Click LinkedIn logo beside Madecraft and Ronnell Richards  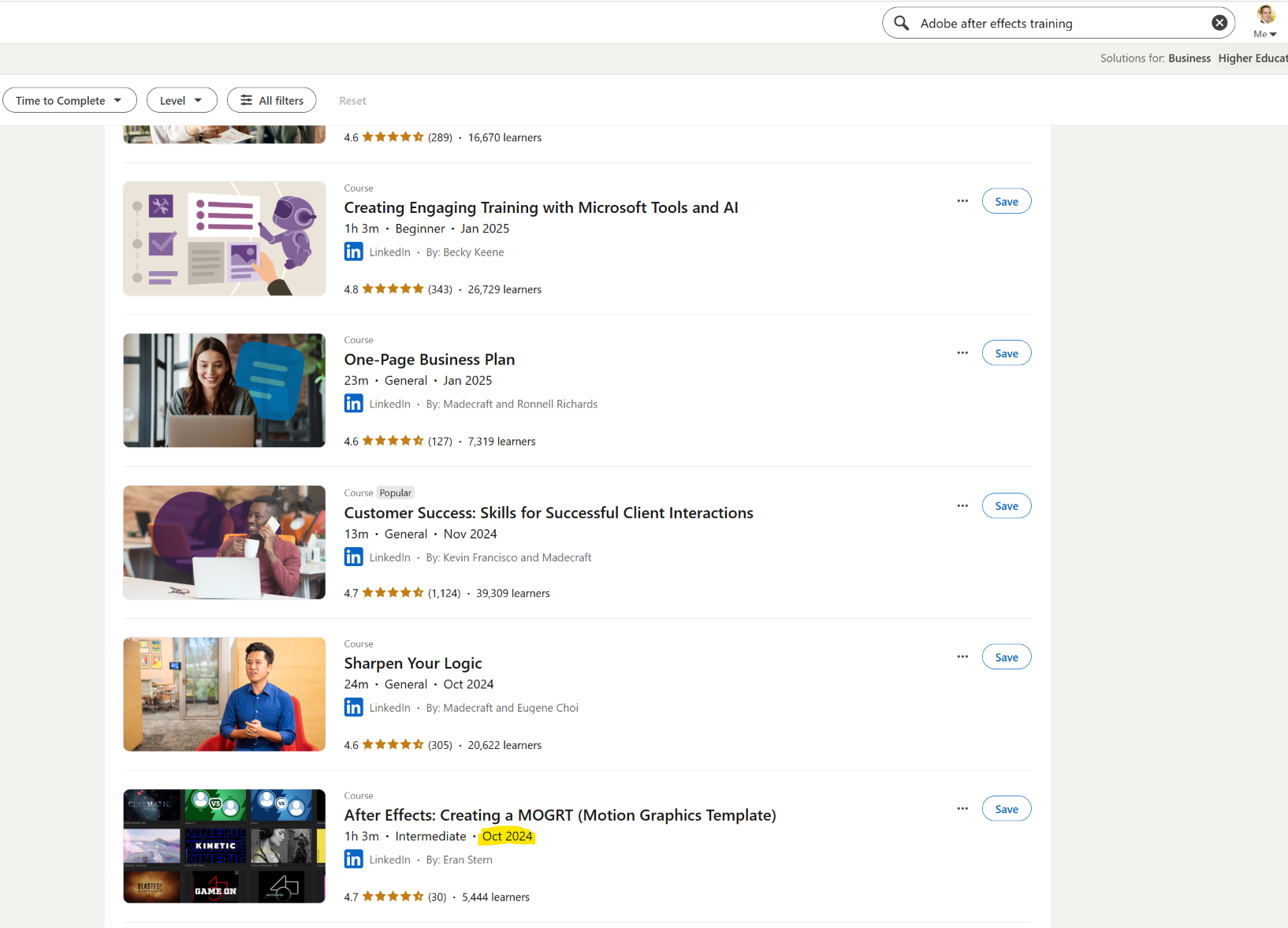354,404
